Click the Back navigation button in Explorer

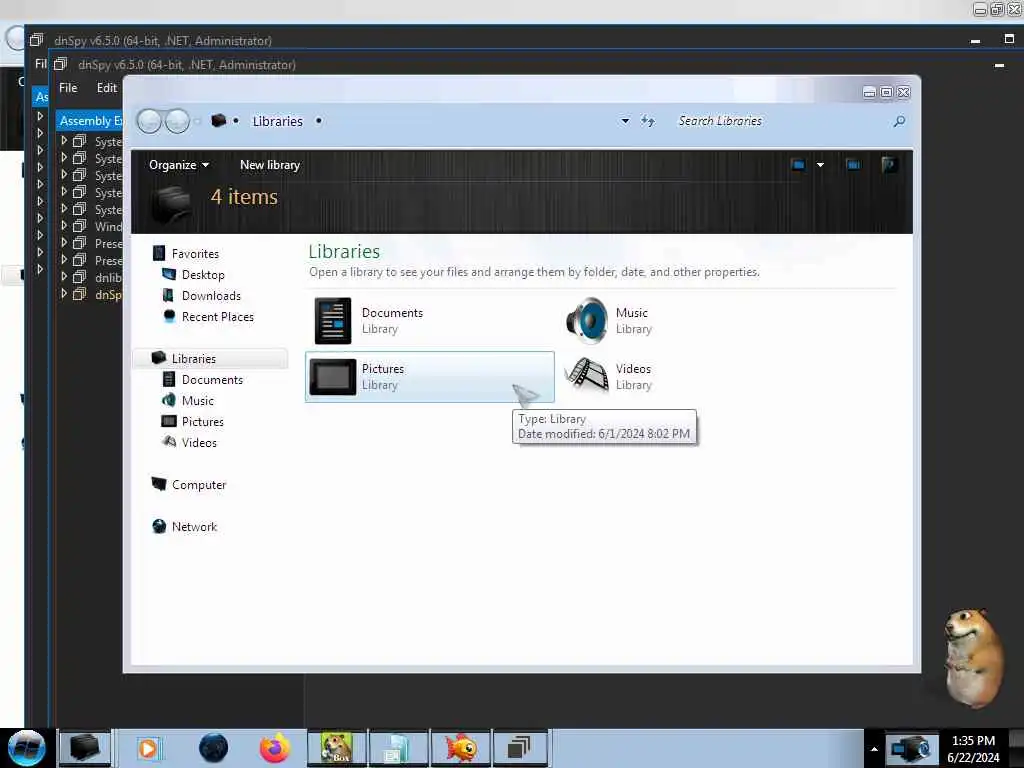click(x=149, y=121)
